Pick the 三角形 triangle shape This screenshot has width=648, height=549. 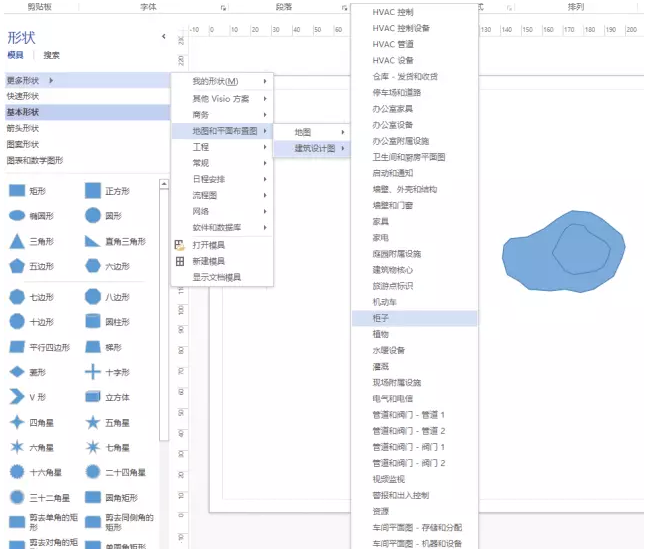[16, 242]
